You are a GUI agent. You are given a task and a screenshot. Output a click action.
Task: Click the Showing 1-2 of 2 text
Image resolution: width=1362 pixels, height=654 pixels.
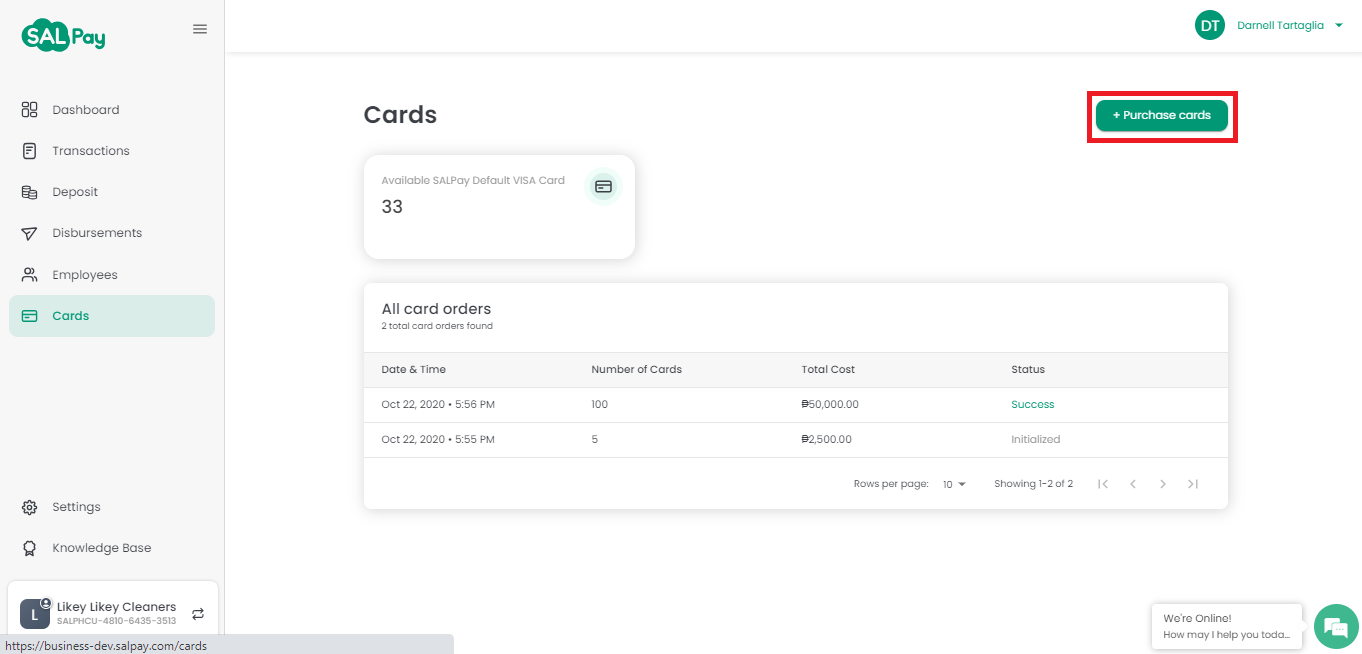[1033, 484]
